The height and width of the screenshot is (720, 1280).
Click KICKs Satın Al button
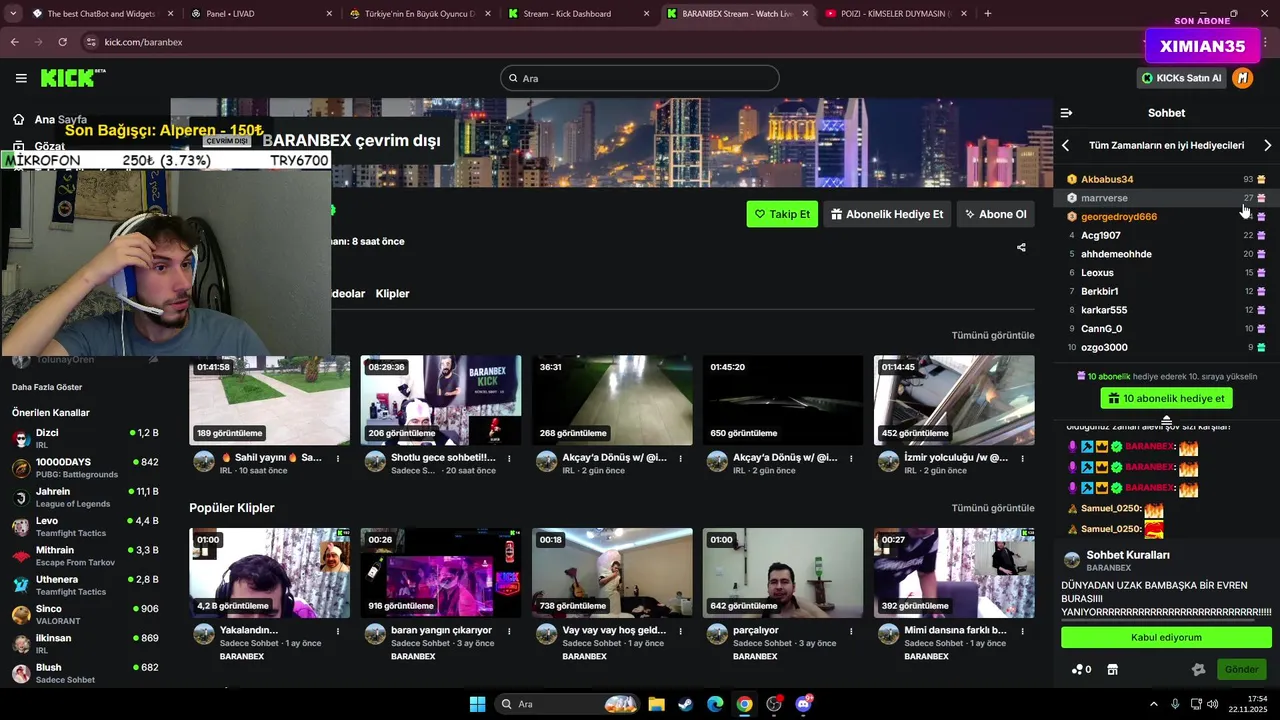1181,78
